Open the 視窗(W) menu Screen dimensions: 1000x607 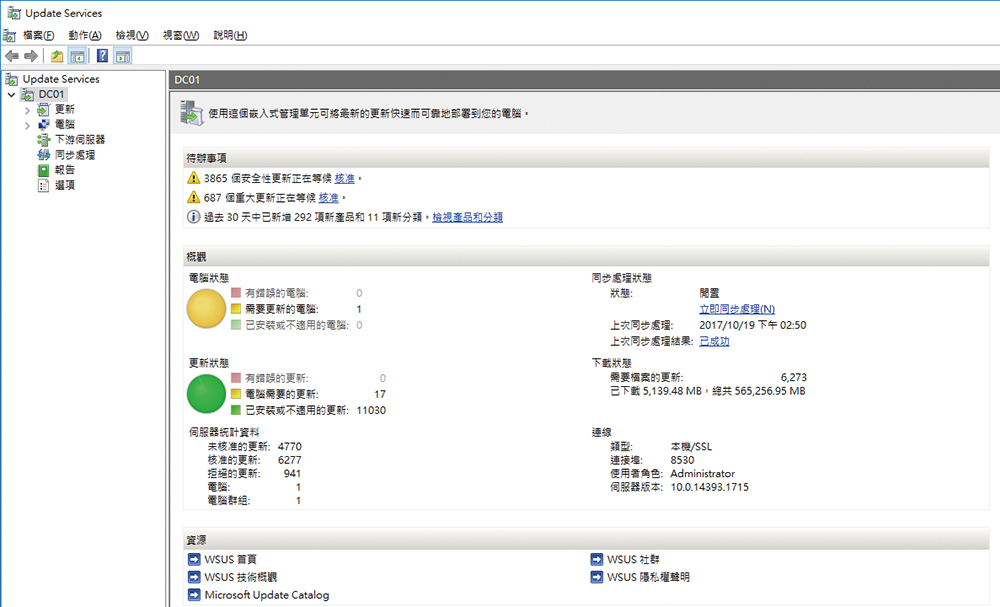[180, 35]
